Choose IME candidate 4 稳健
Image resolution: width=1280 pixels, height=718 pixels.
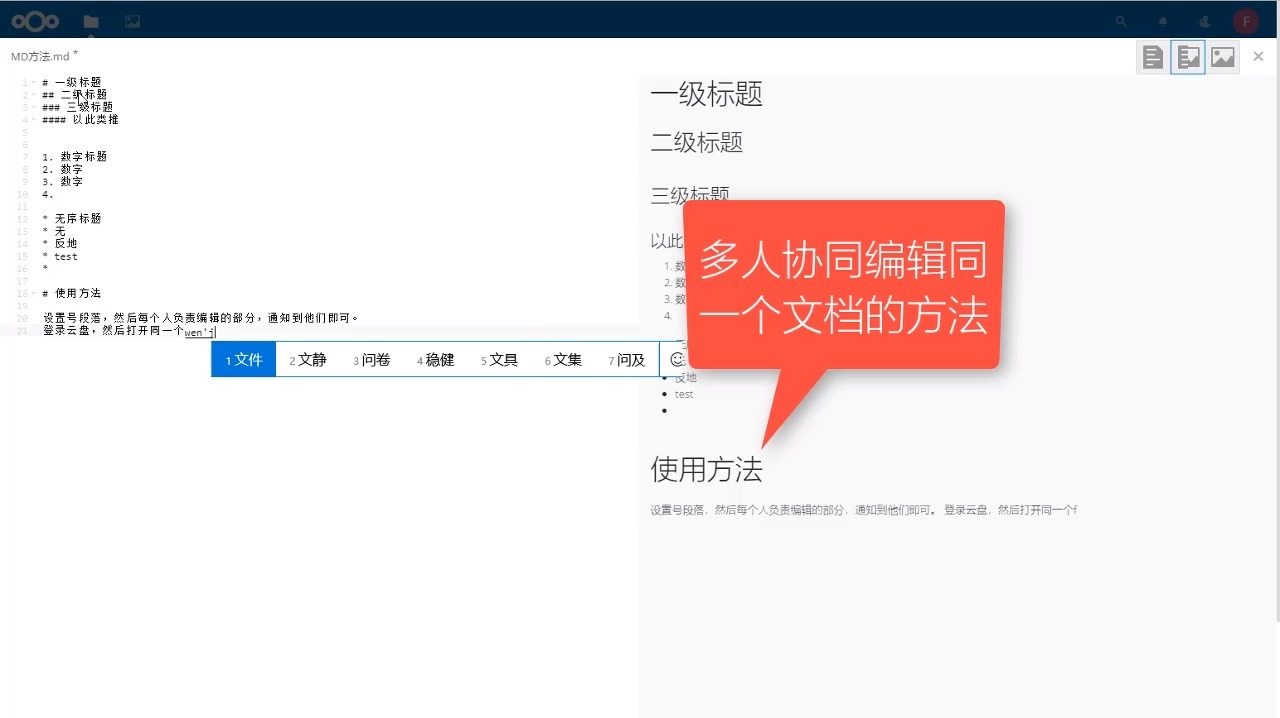pyautogui.click(x=436, y=360)
